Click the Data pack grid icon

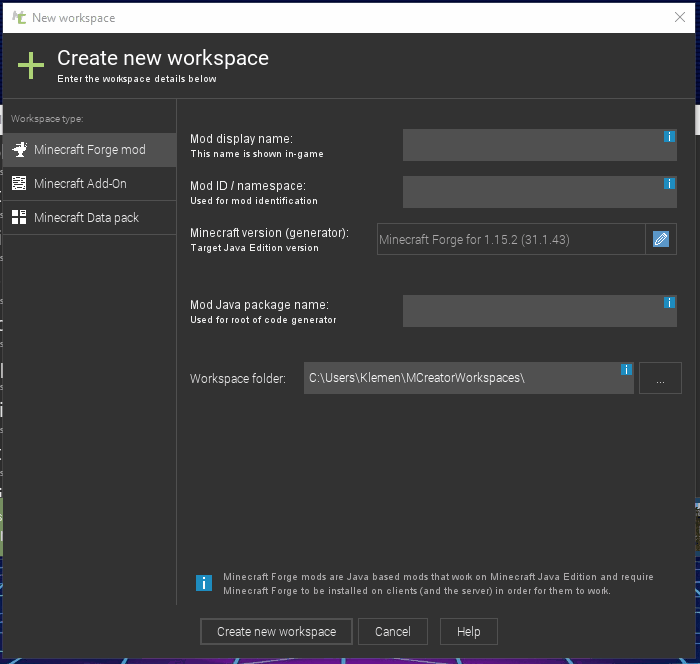(x=19, y=217)
